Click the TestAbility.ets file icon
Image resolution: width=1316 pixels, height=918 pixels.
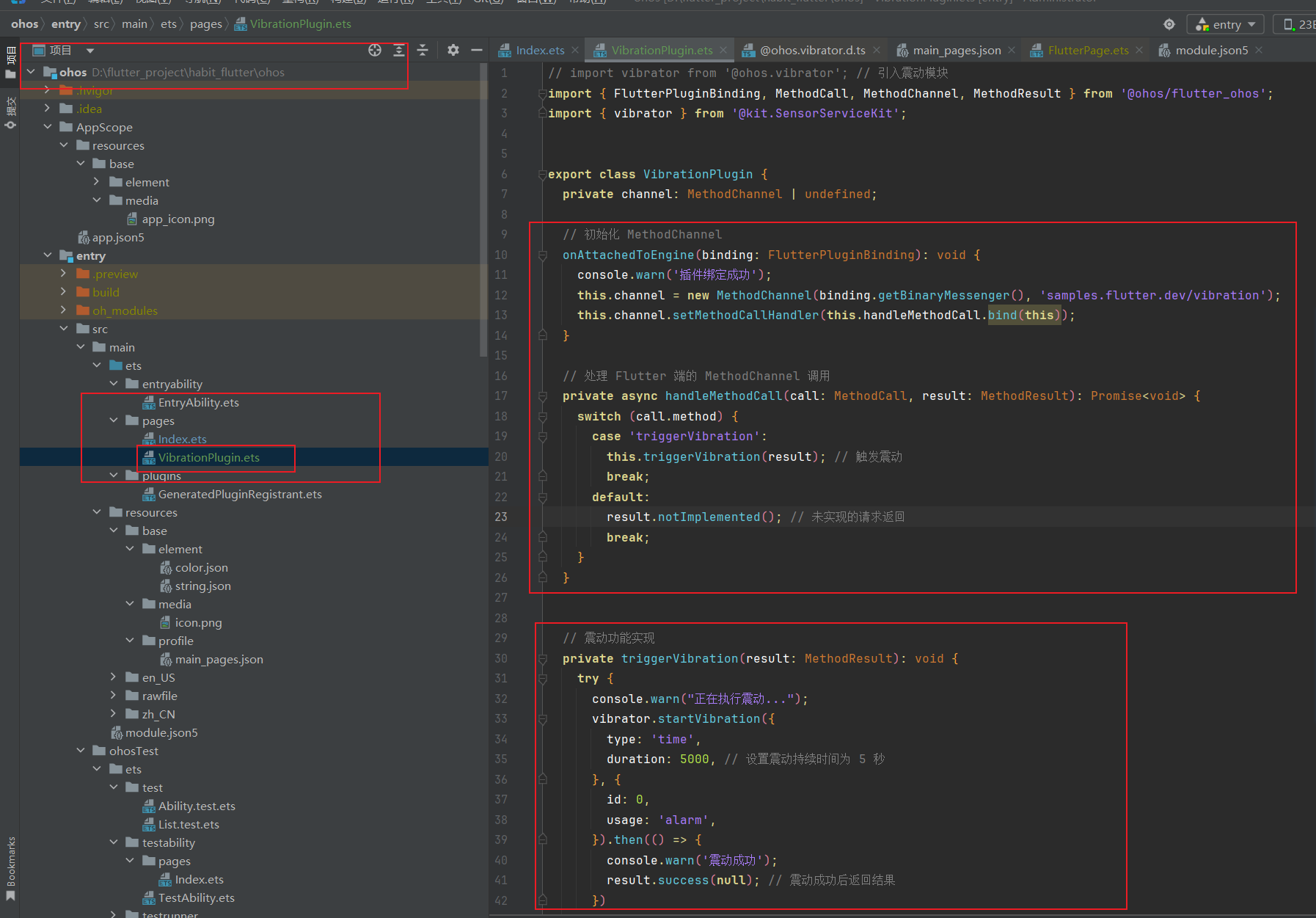pos(149,897)
